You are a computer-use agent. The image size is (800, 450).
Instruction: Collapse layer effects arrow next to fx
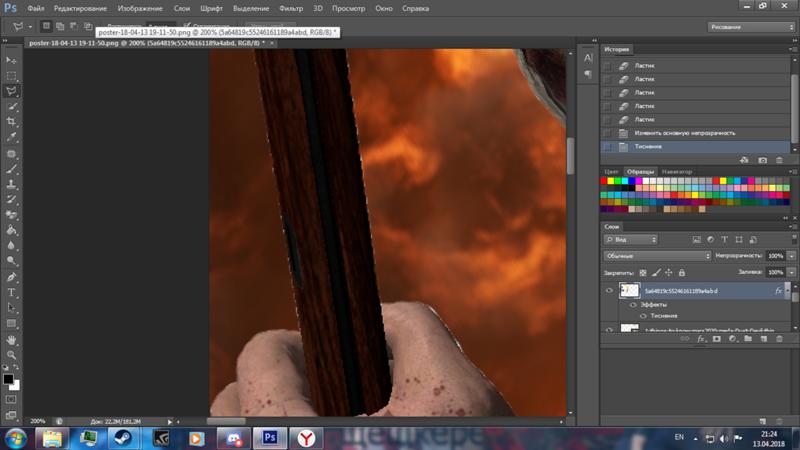[x=787, y=291]
